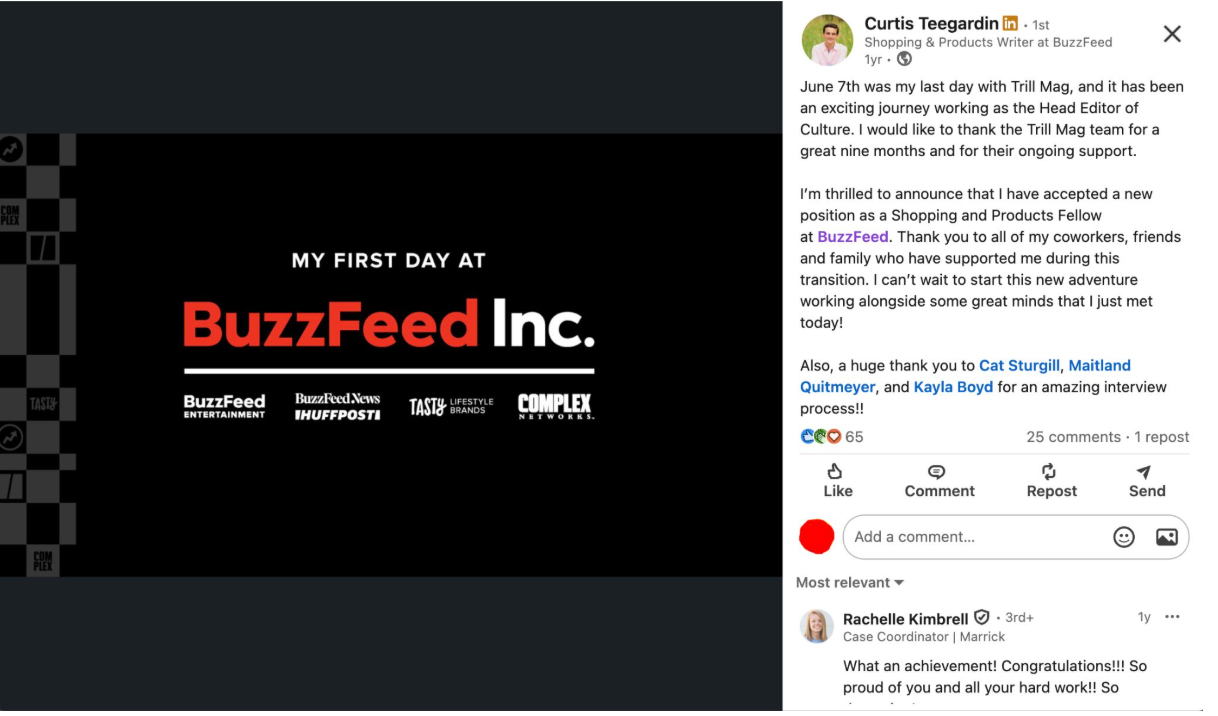The height and width of the screenshot is (716, 1218).
Task: Open three-dot menu on Rachelle Kimbrell's comment
Action: (x=1172, y=617)
